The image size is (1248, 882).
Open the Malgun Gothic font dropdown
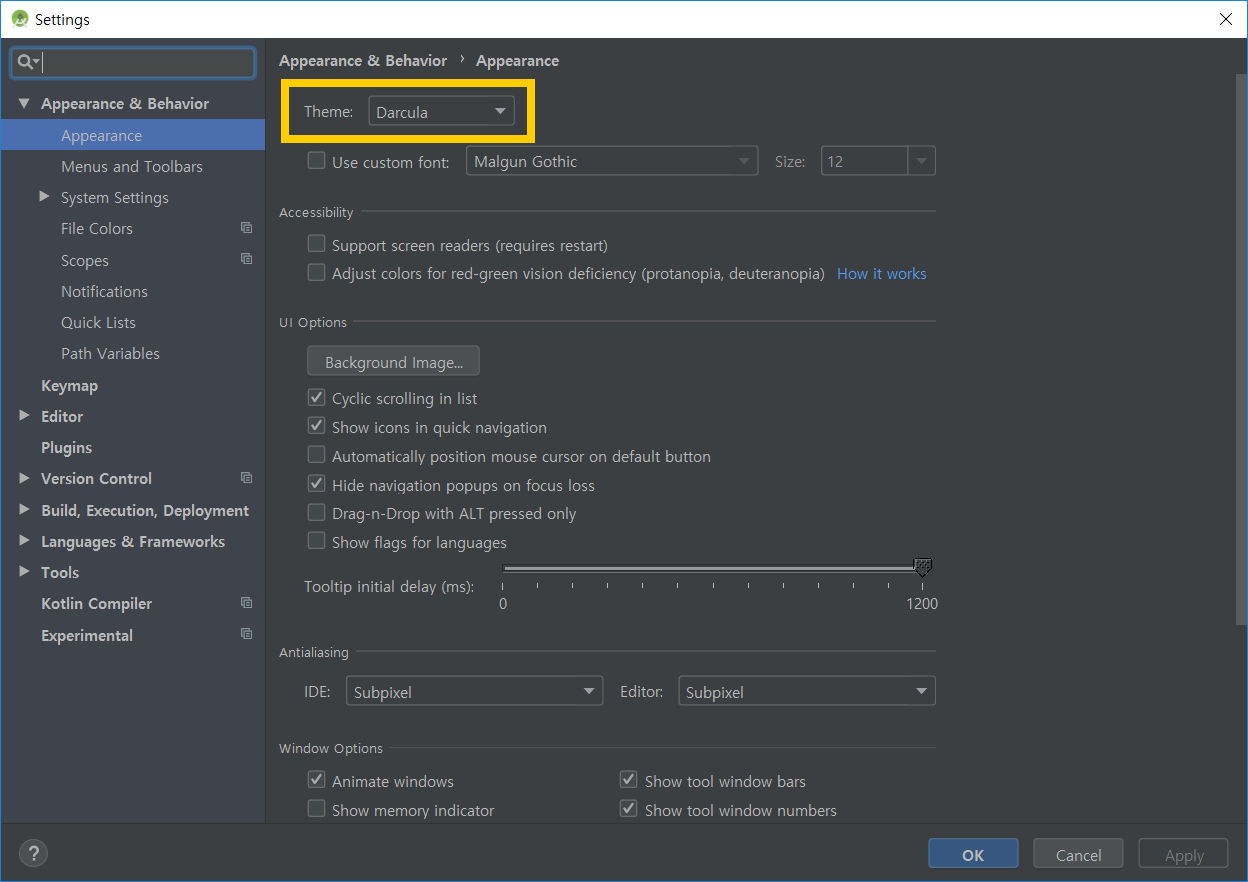click(612, 161)
